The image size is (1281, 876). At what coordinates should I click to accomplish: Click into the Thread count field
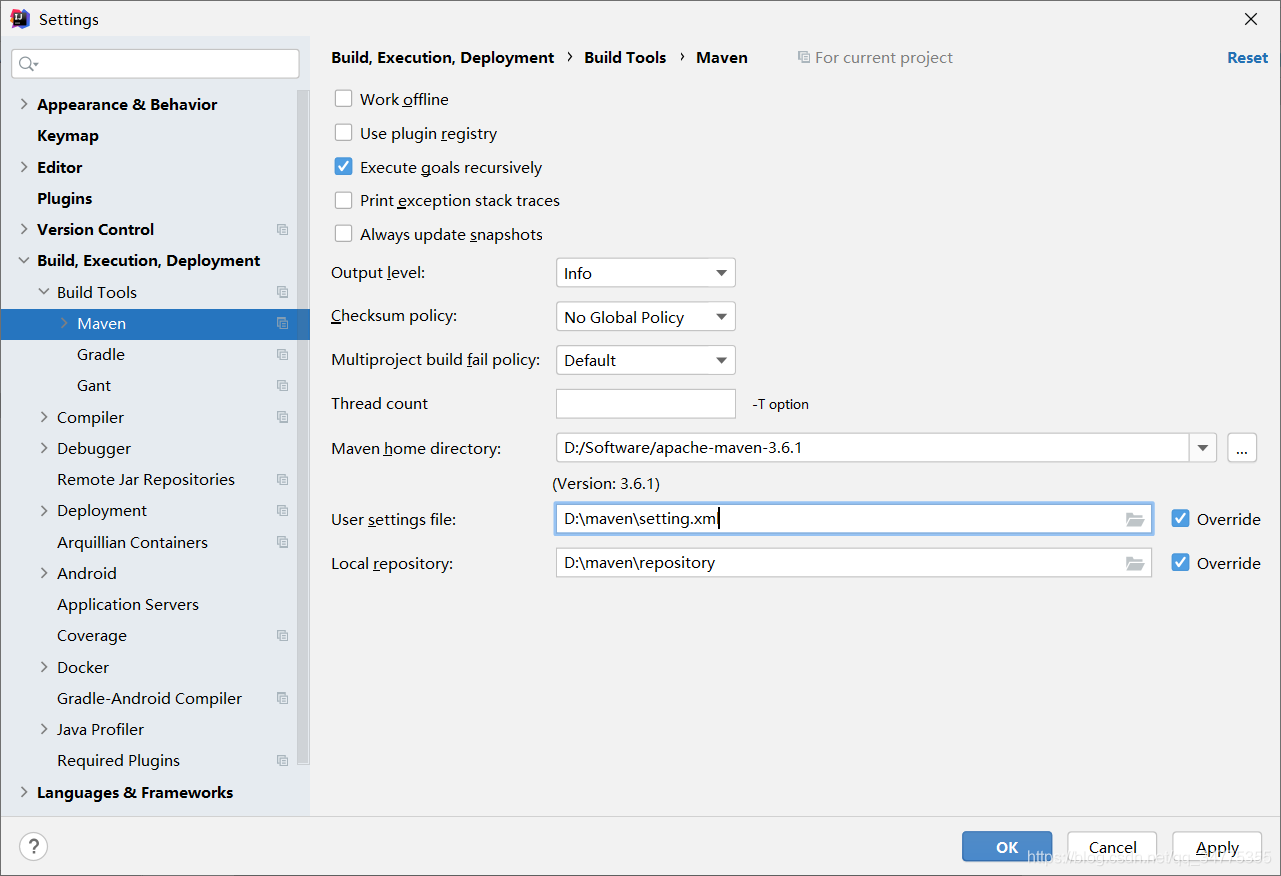coord(645,404)
